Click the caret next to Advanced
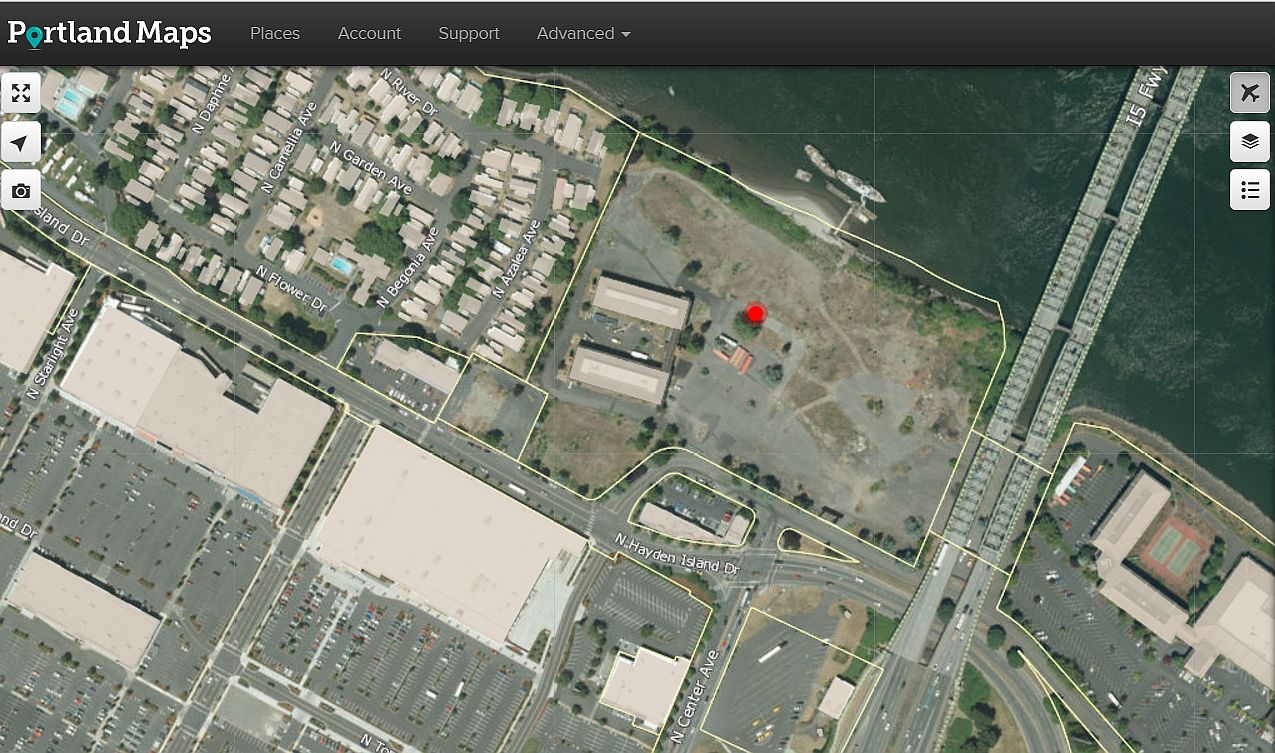1275x753 pixels. pos(626,34)
